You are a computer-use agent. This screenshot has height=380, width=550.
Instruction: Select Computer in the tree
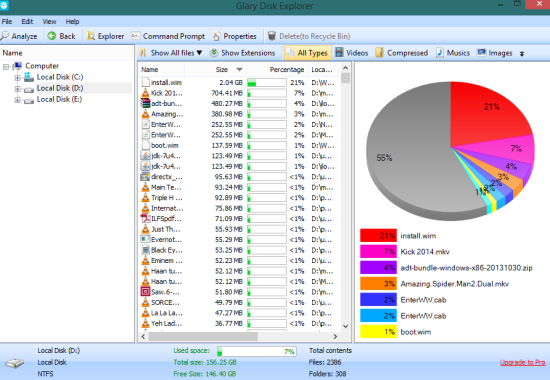click(x=42, y=66)
